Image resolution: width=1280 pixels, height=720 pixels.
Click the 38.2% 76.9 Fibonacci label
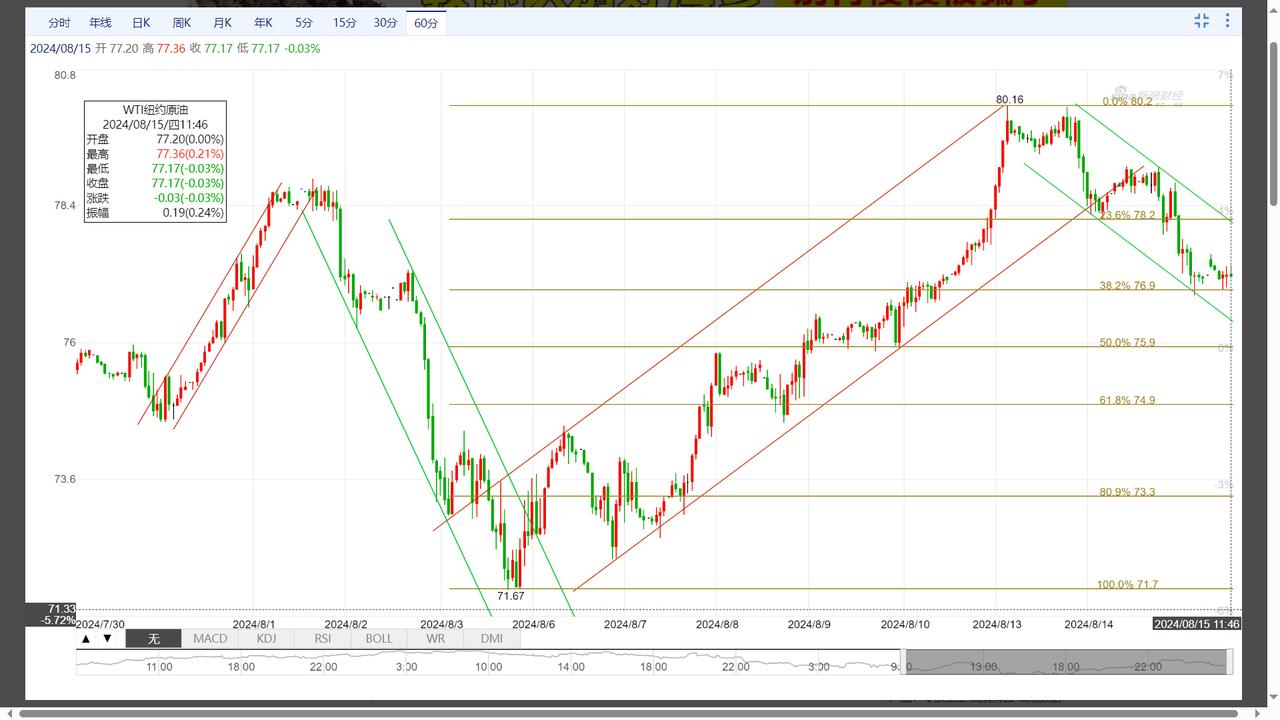[1128, 285]
